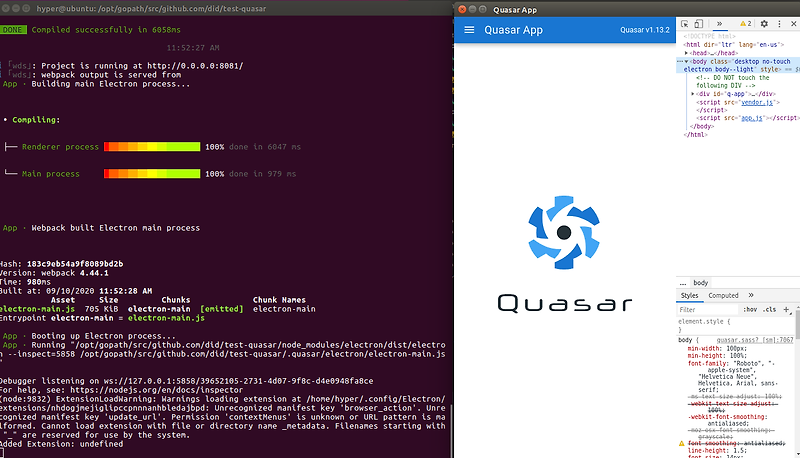Image resolution: width=800 pixels, height=458 pixels.
Task: Click the nodejs.org inspector docs URL
Action: click(157, 390)
